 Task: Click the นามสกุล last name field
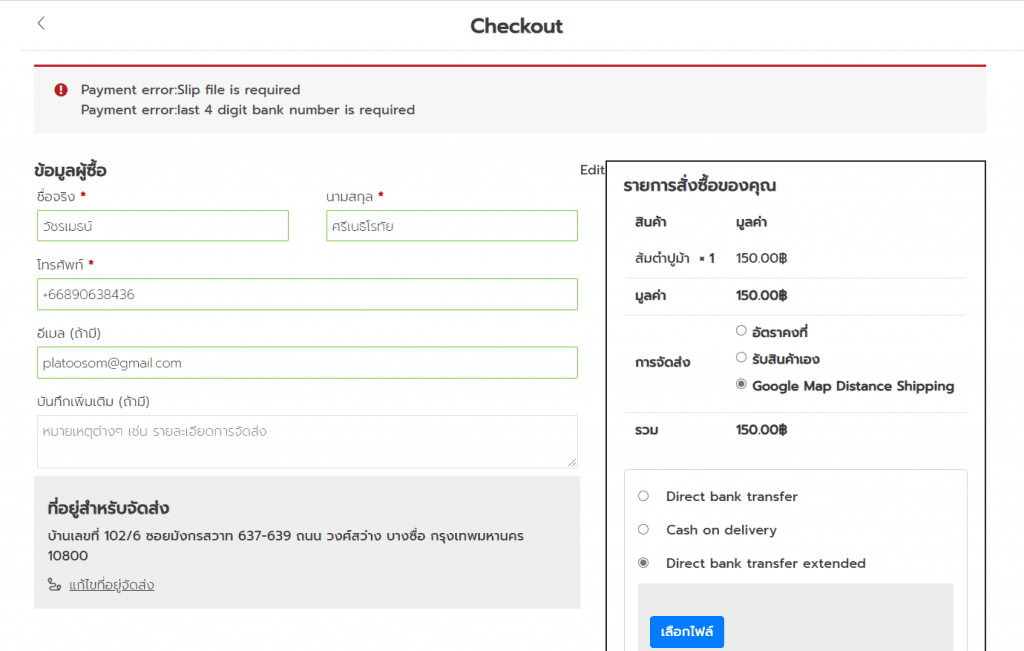coord(452,226)
